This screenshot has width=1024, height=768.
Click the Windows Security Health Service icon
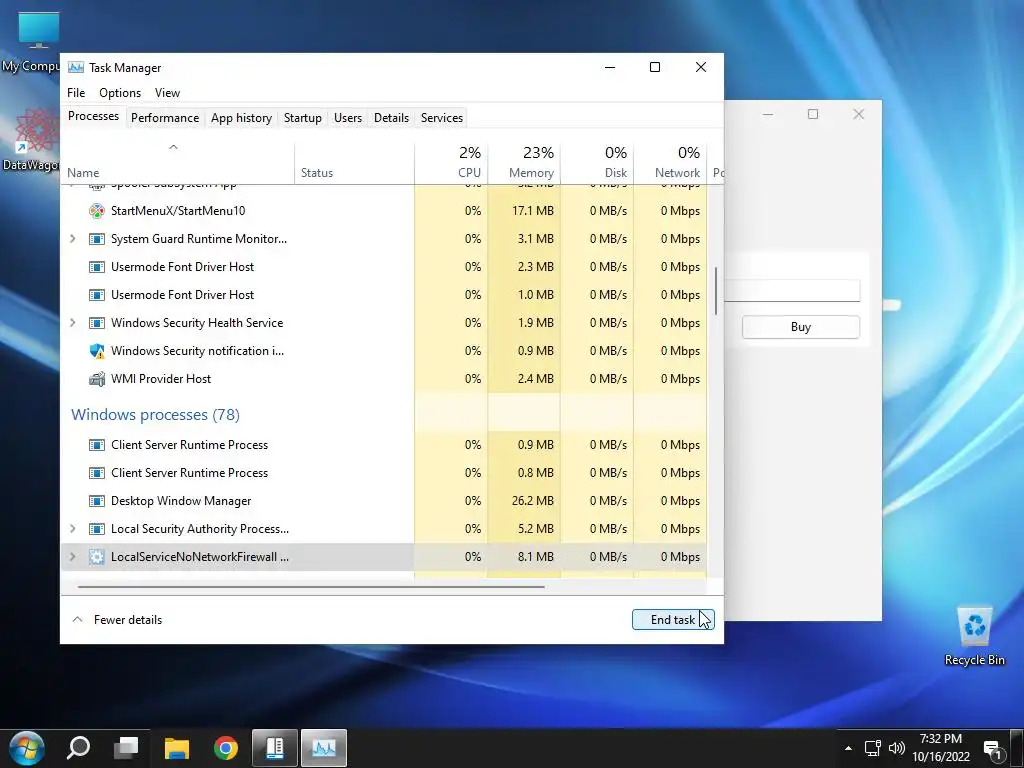[x=97, y=323]
